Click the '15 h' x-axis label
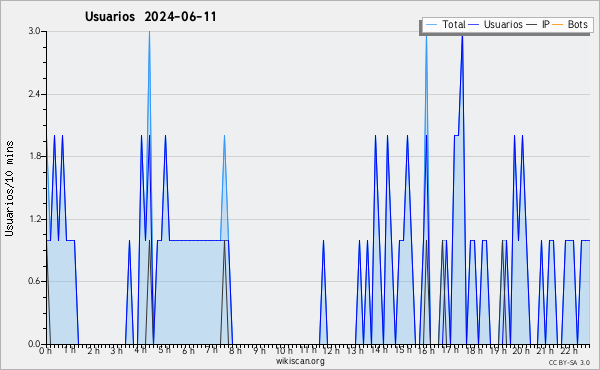Screen dimensions: 600x370 (403, 350)
